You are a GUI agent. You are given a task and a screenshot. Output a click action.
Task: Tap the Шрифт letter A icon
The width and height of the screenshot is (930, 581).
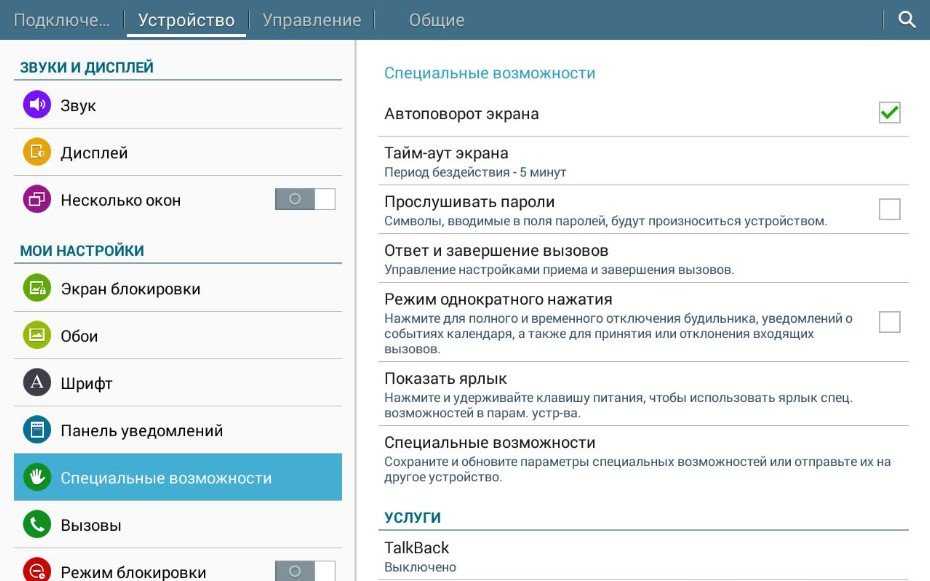point(37,382)
